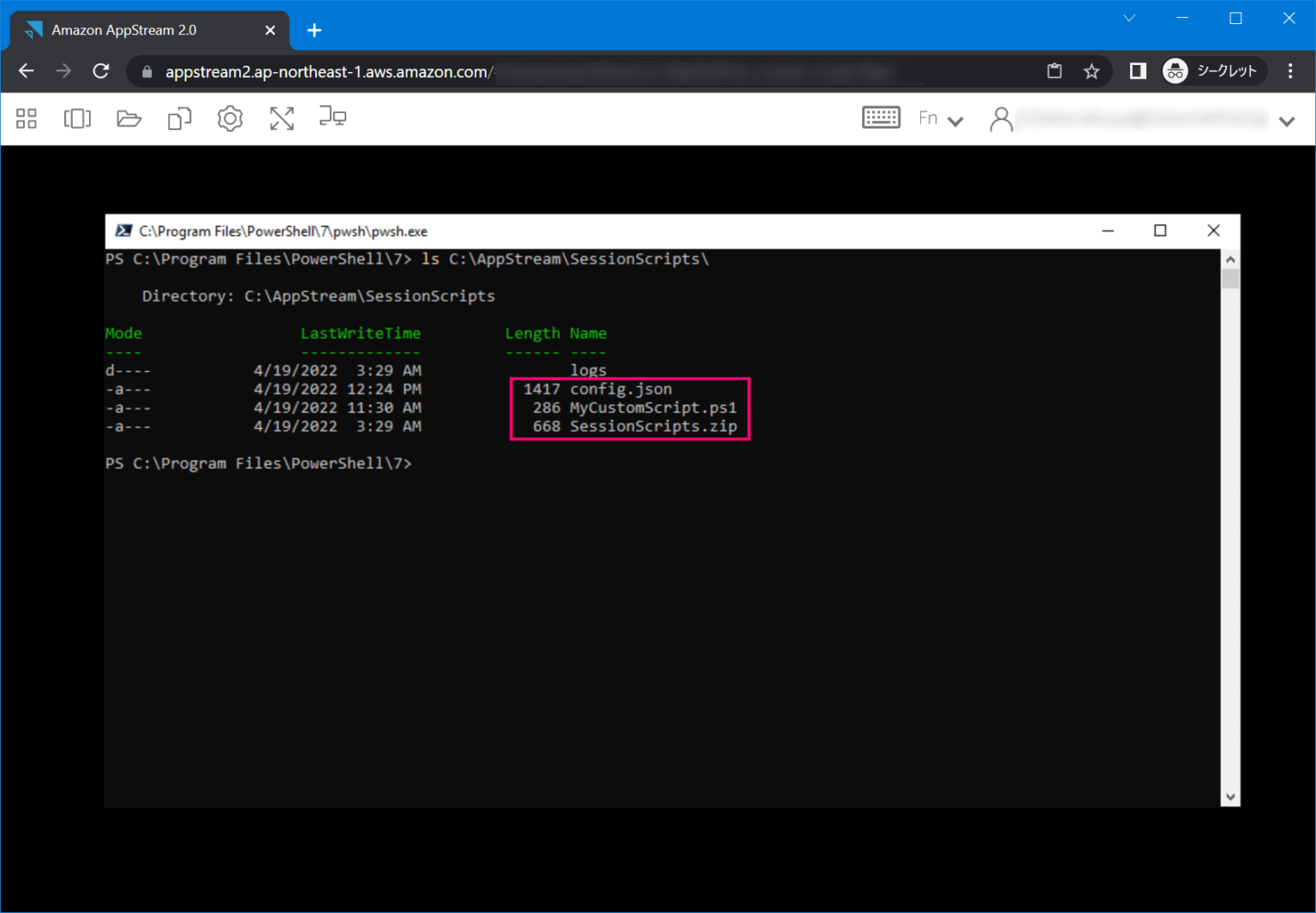Click the PowerShell icon in title bar

tap(123, 230)
